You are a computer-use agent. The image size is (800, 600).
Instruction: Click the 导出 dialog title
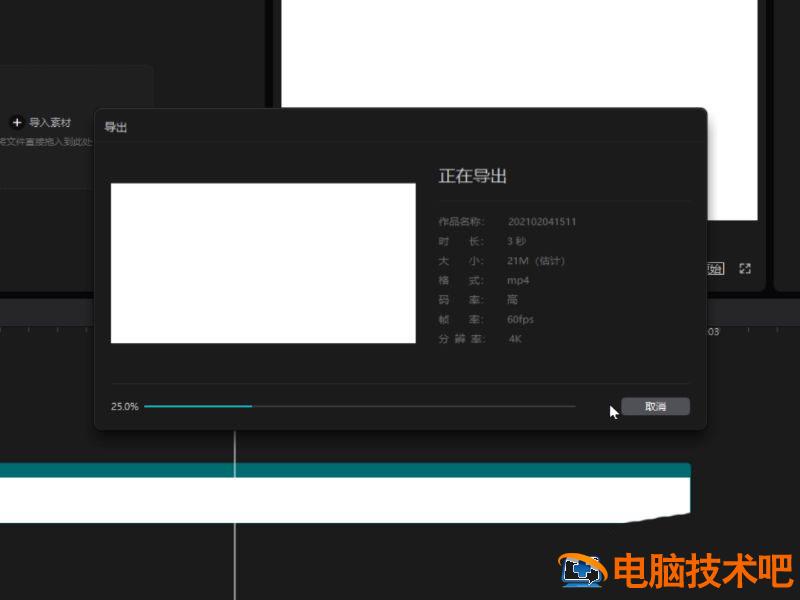click(116, 126)
